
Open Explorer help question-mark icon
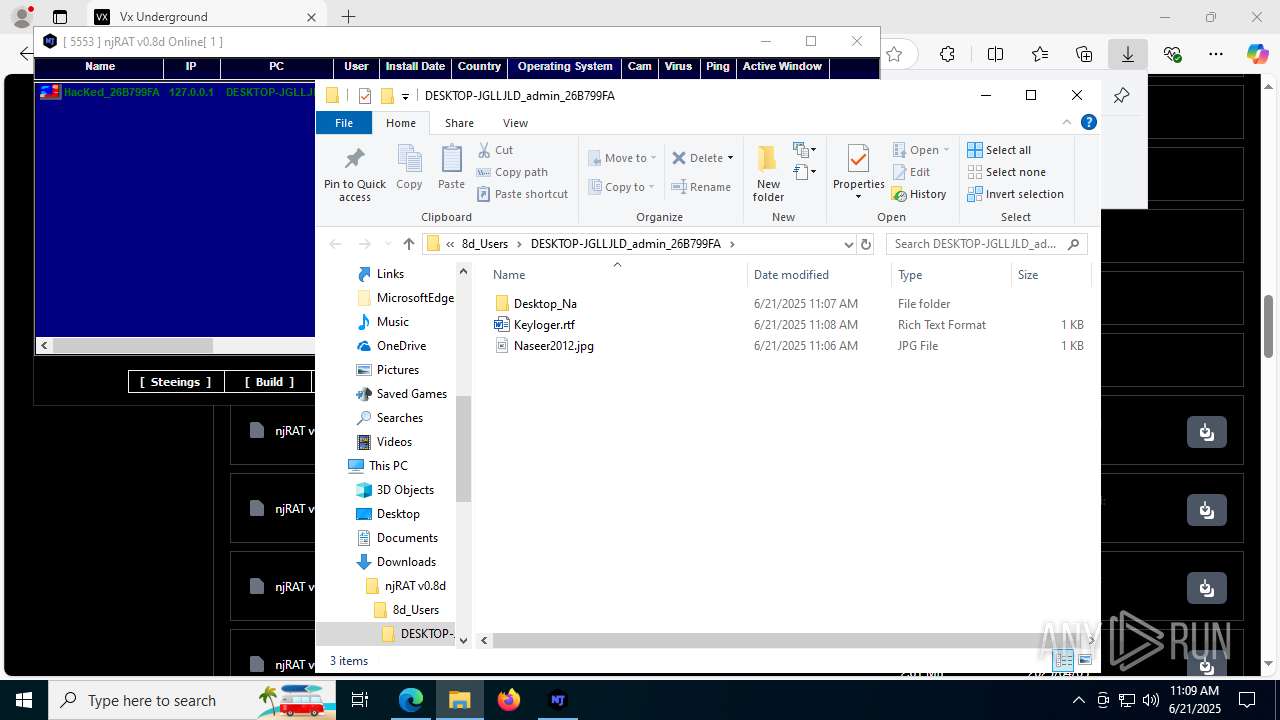point(1089,122)
